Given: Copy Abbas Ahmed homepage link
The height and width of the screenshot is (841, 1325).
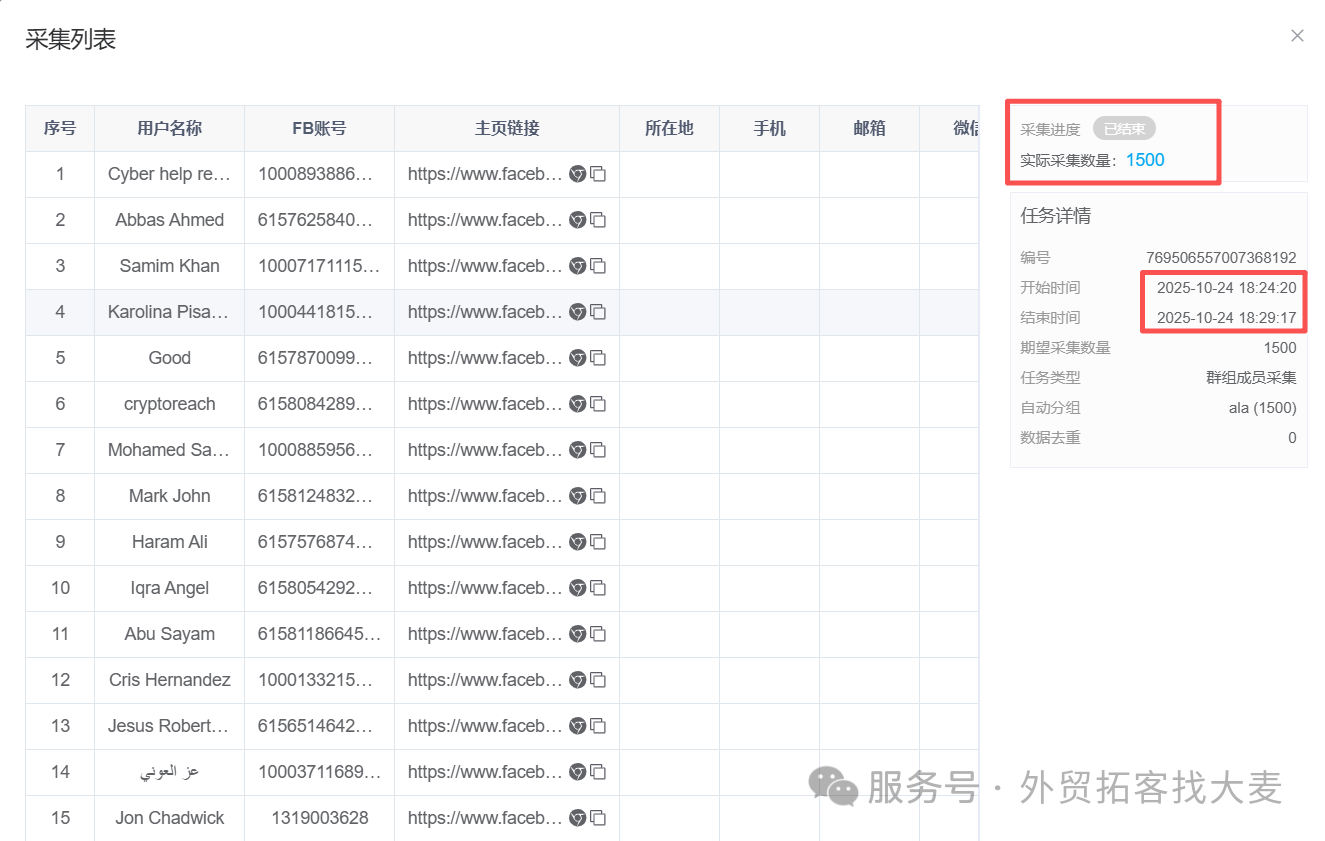Looking at the screenshot, I should [598, 220].
